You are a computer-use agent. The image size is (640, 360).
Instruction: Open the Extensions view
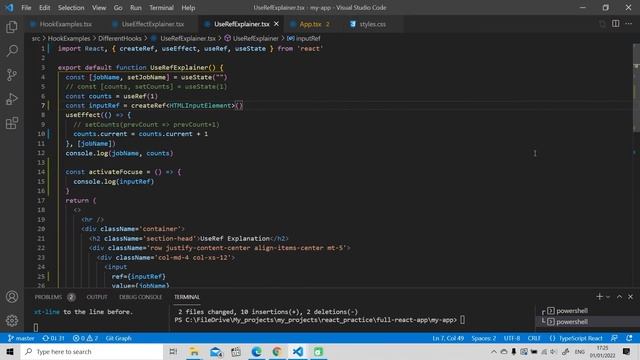click(12, 123)
